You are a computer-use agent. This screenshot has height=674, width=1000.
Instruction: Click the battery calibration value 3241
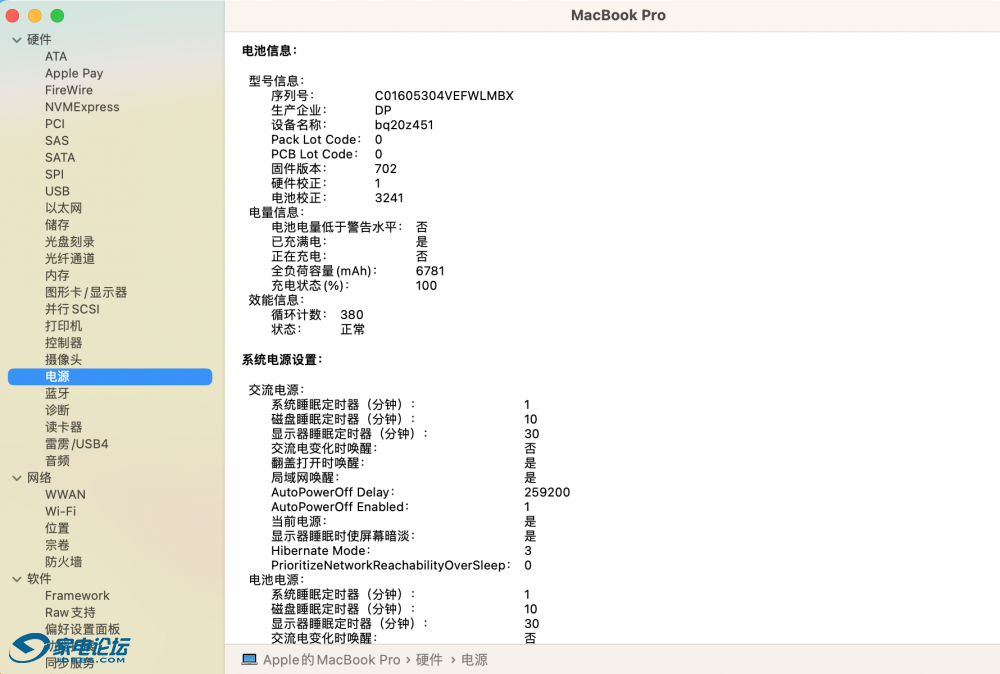pyautogui.click(x=389, y=198)
